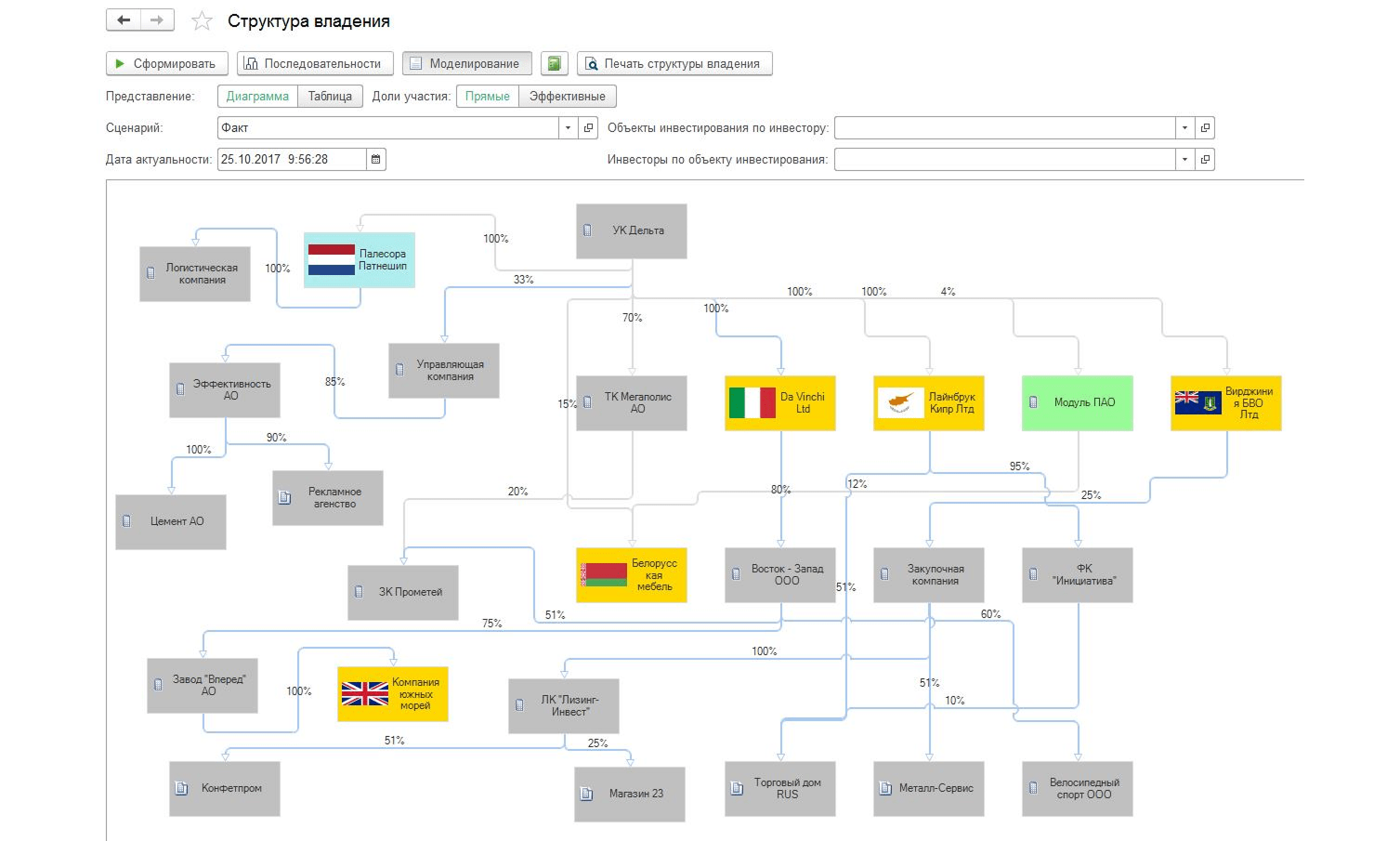Click the green spreadsheet export icon
The image size is (1400, 841).
point(555,63)
